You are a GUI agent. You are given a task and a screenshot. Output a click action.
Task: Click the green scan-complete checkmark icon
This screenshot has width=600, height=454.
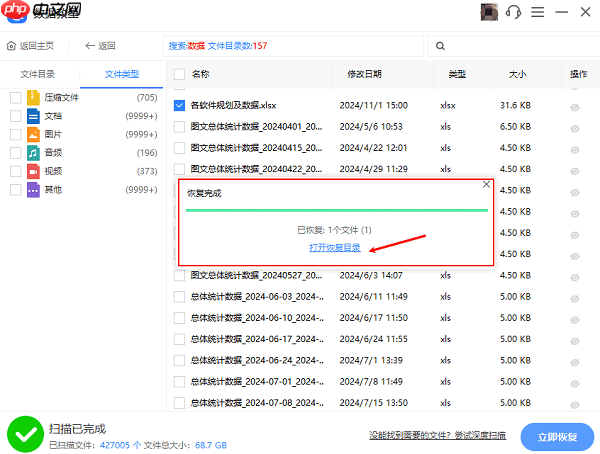pyautogui.click(x=25, y=434)
